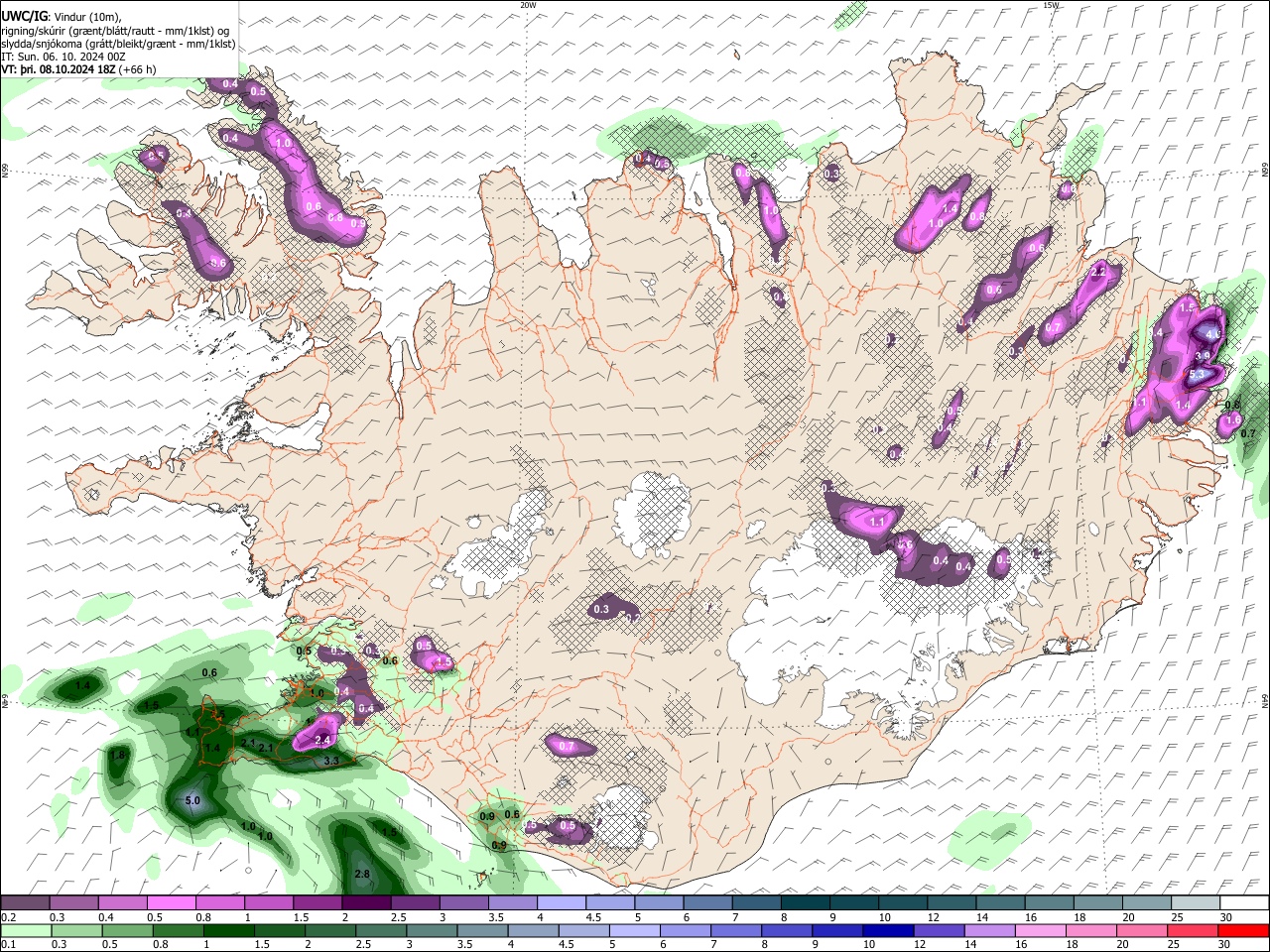Viewport: 1270px width, 952px height.
Task: Click the '3.3' precipitation value label
Action: tap(332, 762)
